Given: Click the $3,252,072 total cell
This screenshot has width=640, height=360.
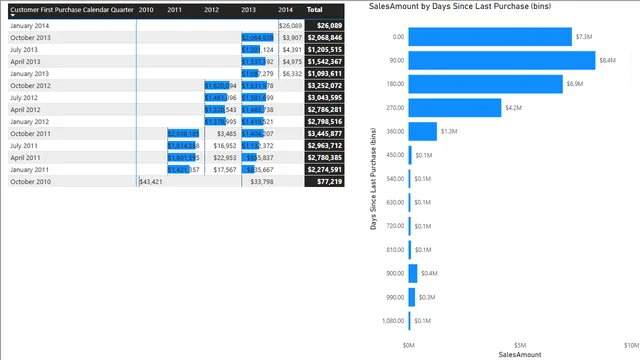Looking at the screenshot, I should coord(324,86).
